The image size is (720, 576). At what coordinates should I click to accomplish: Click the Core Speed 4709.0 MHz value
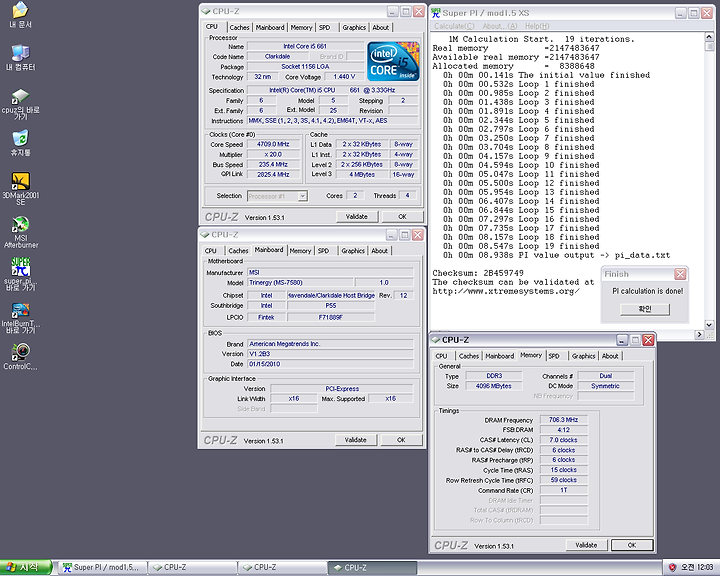click(x=273, y=144)
